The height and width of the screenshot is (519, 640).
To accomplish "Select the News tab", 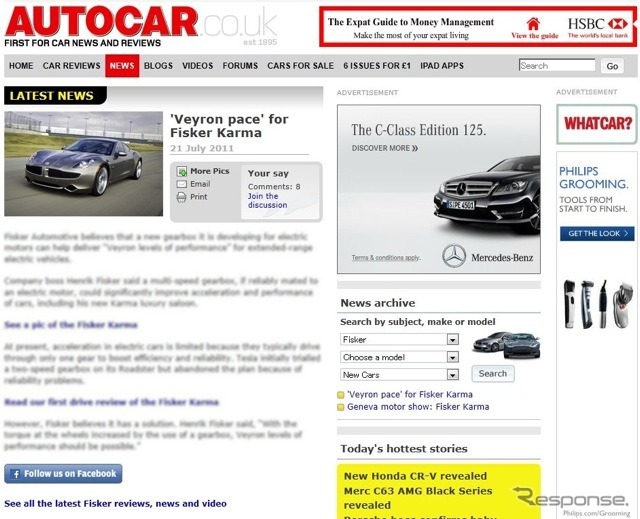I will (122, 66).
